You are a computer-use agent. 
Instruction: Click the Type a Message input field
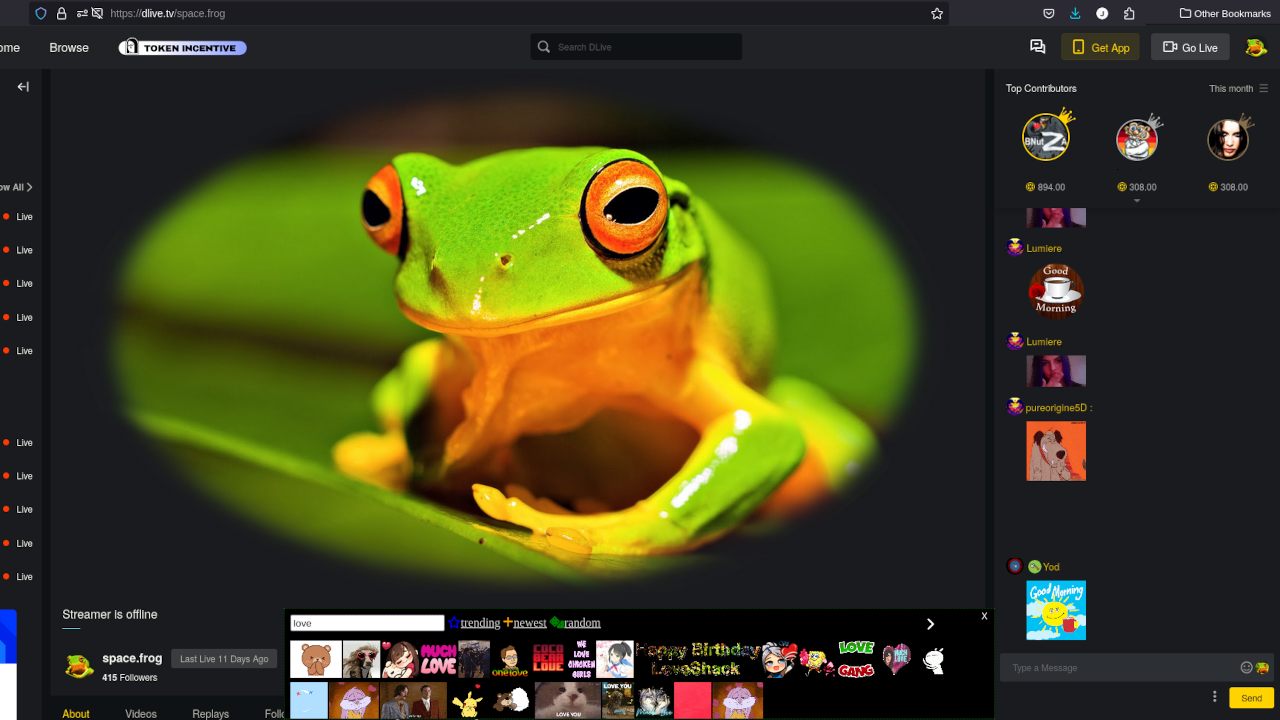1120,668
